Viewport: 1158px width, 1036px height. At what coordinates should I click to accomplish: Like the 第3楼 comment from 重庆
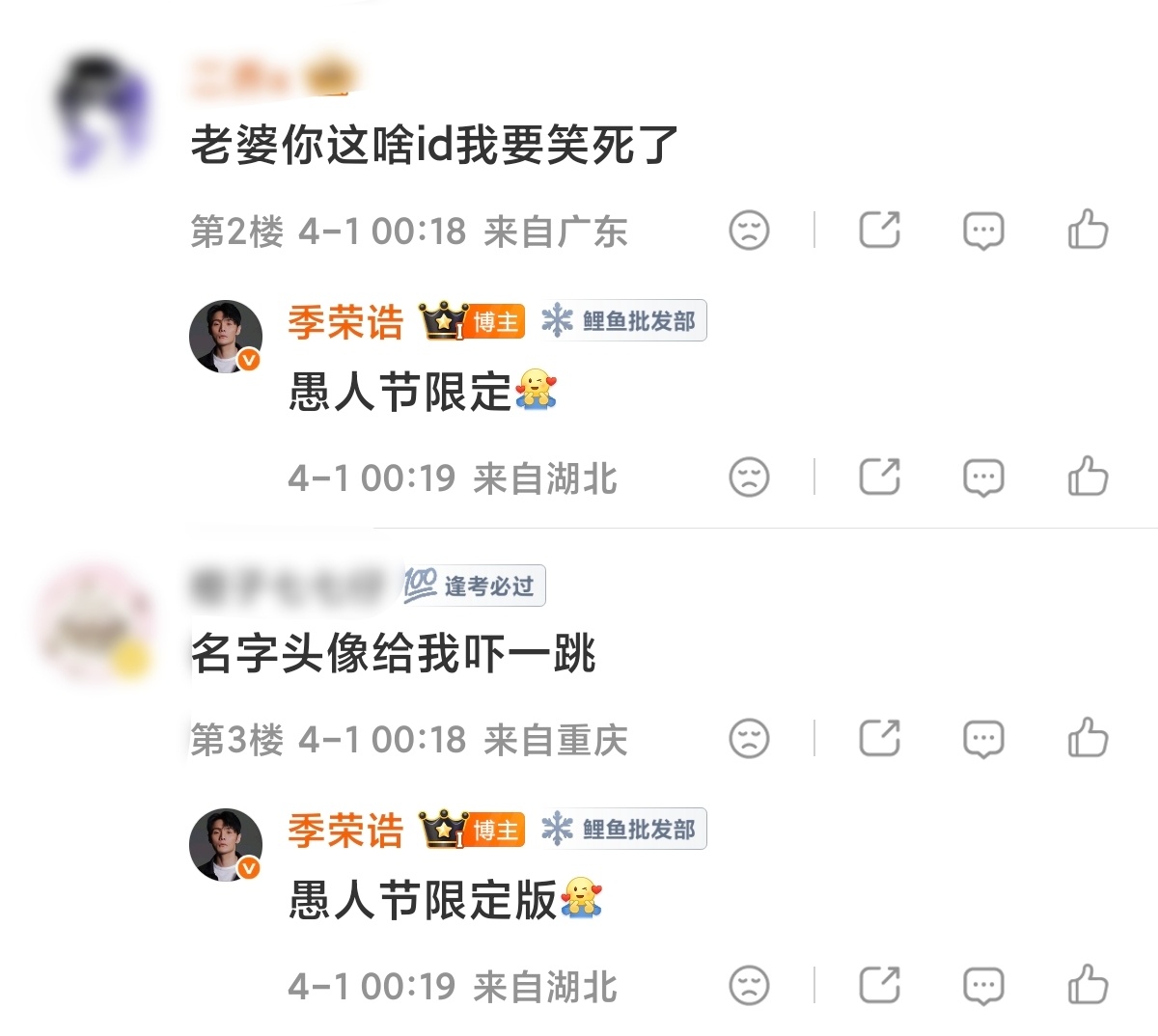tap(1088, 739)
